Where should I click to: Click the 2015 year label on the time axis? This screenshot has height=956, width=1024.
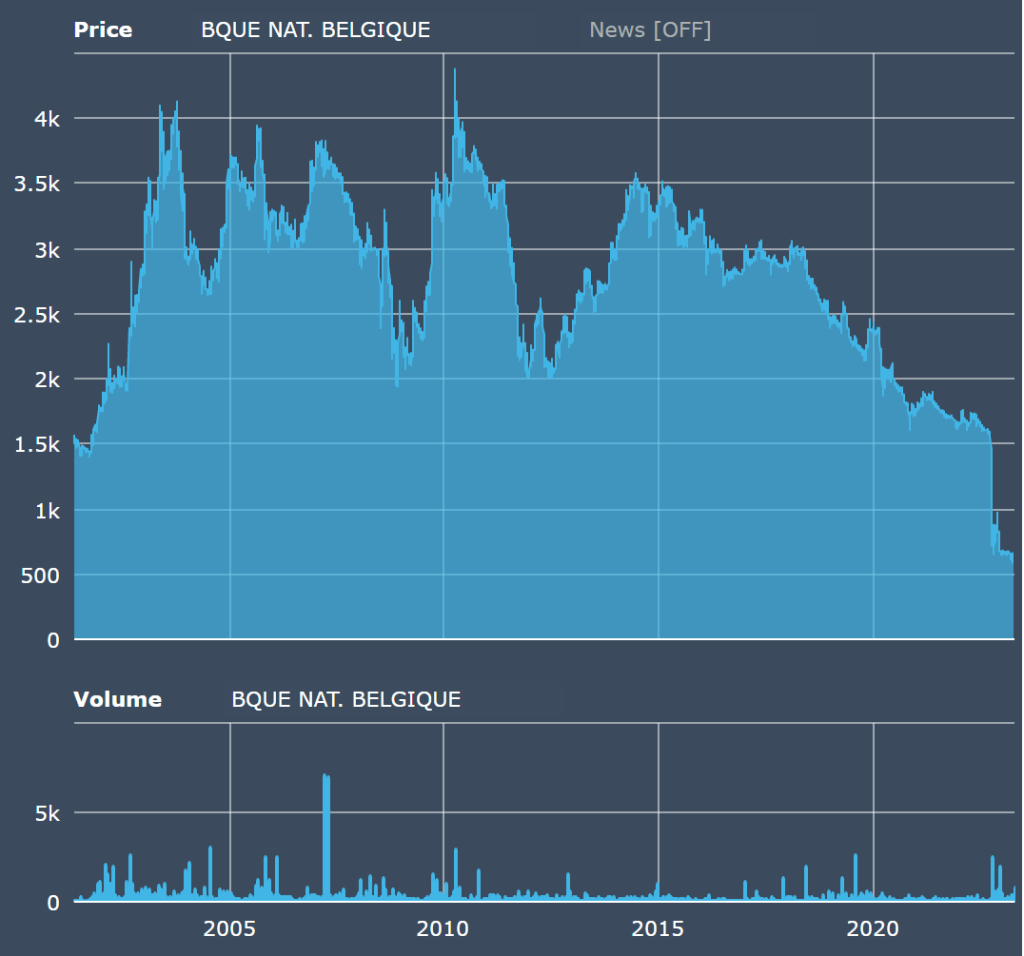tap(658, 928)
